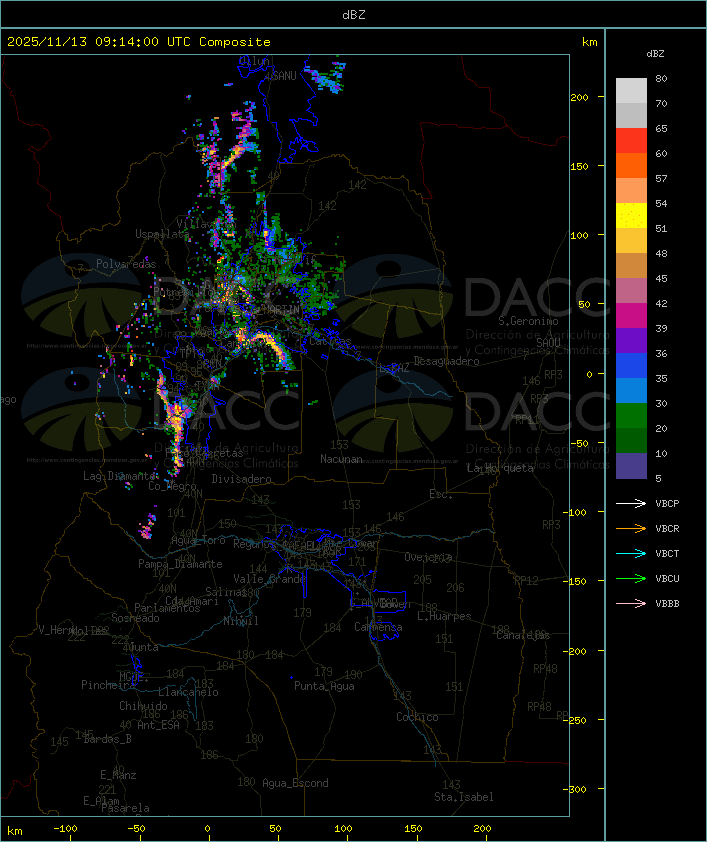Screen dimensions: 707x842
Task: Click the Chihuido place label
Action: click(143, 706)
